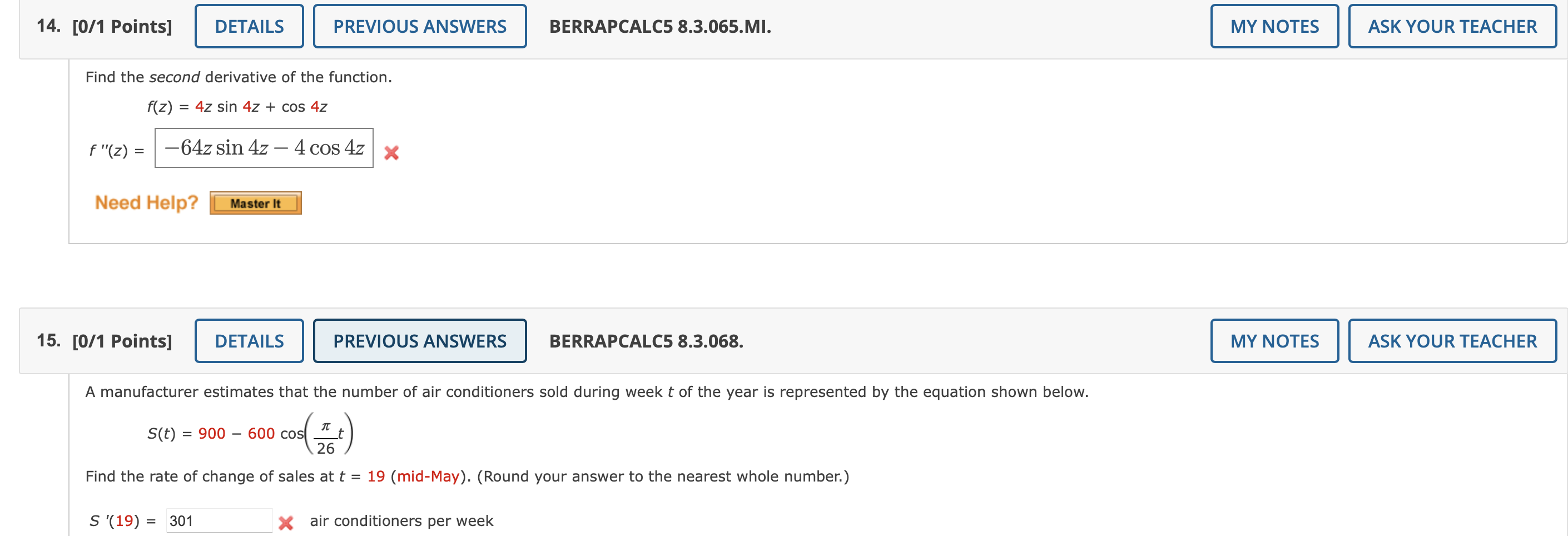Click ASK YOUR TEACHER for question 15
This screenshot has width=1568, height=536.
[1452, 341]
